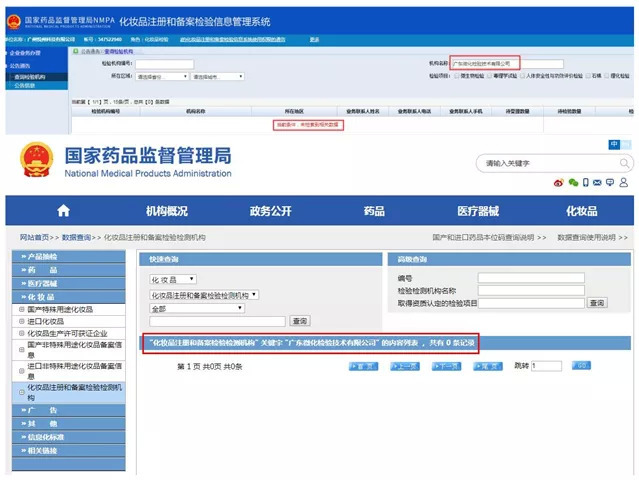This screenshot has height=480, width=639.
Task: Click the magnifier search icon
Action: [x=624, y=163]
